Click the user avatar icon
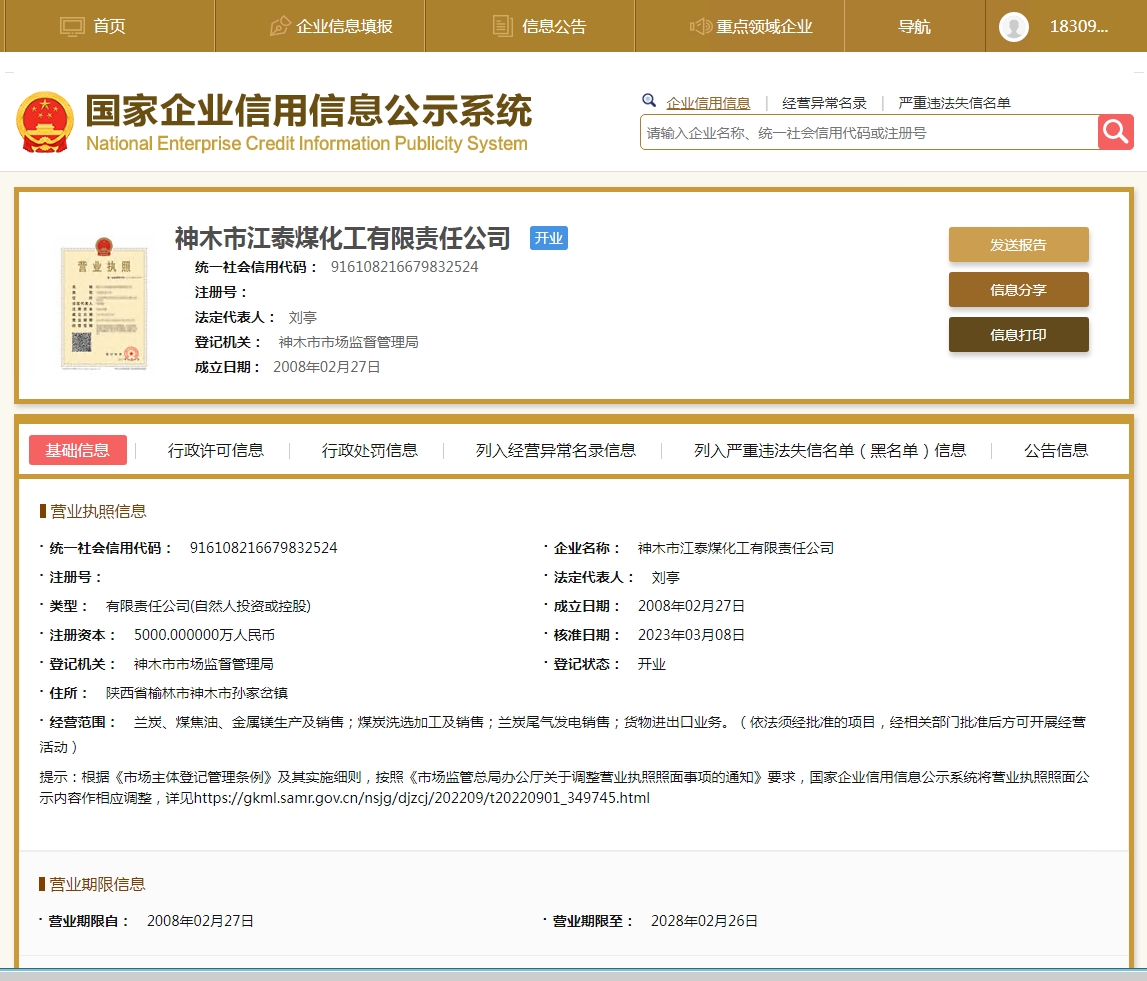This screenshot has height=981, width=1147. pos(1014,27)
